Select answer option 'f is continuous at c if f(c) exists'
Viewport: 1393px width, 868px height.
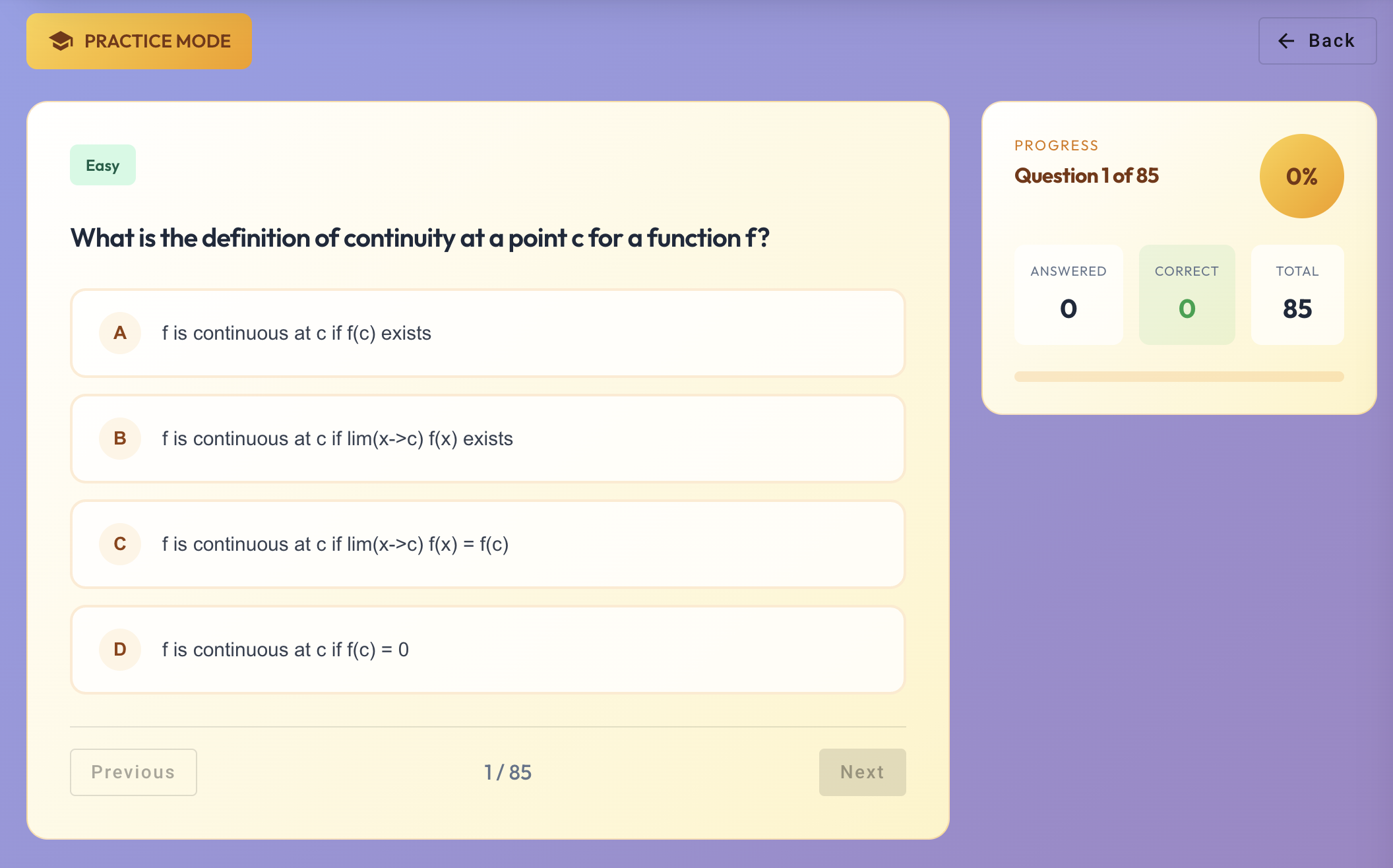tap(488, 333)
